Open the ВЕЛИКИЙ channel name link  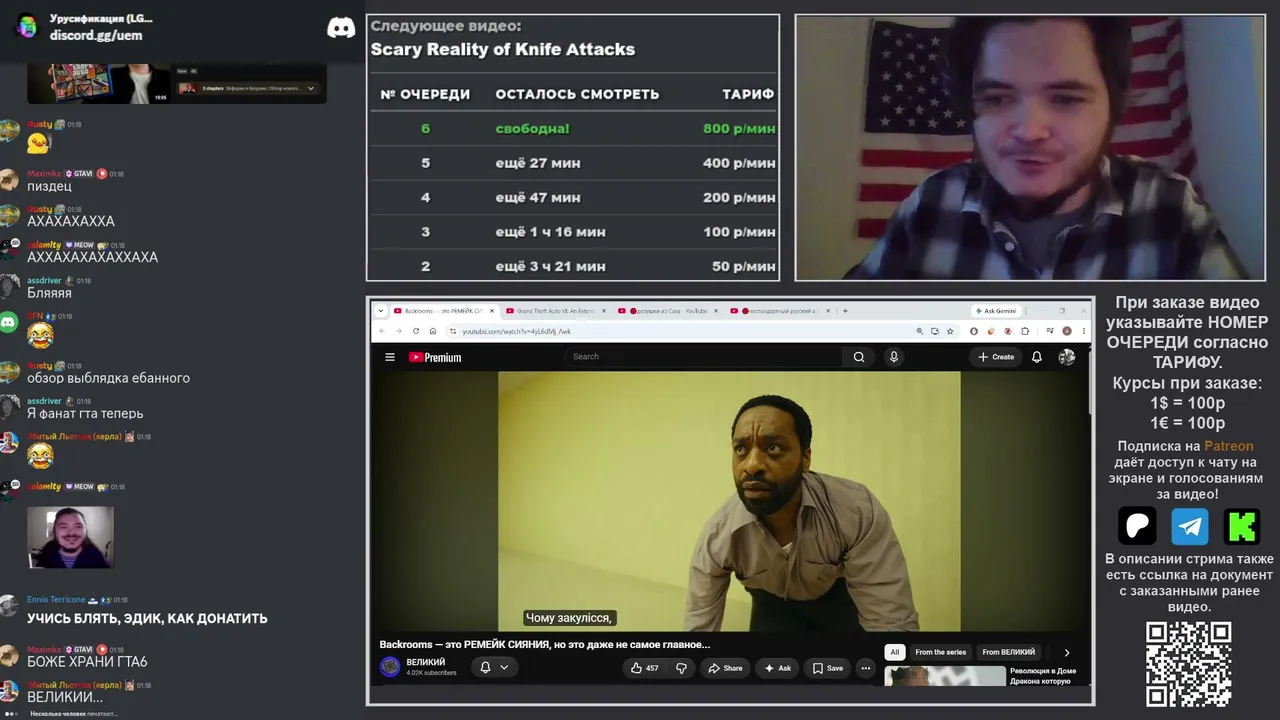click(x=426, y=662)
